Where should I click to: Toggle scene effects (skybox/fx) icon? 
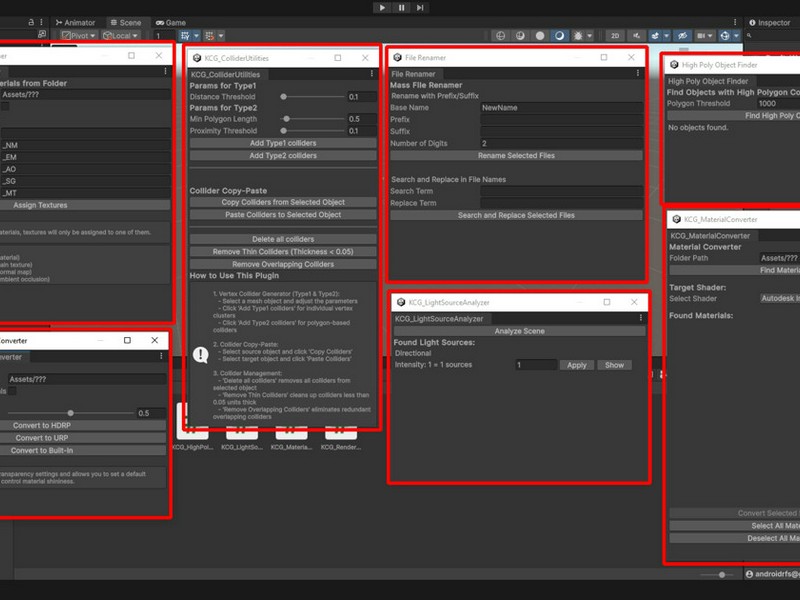click(655, 36)
